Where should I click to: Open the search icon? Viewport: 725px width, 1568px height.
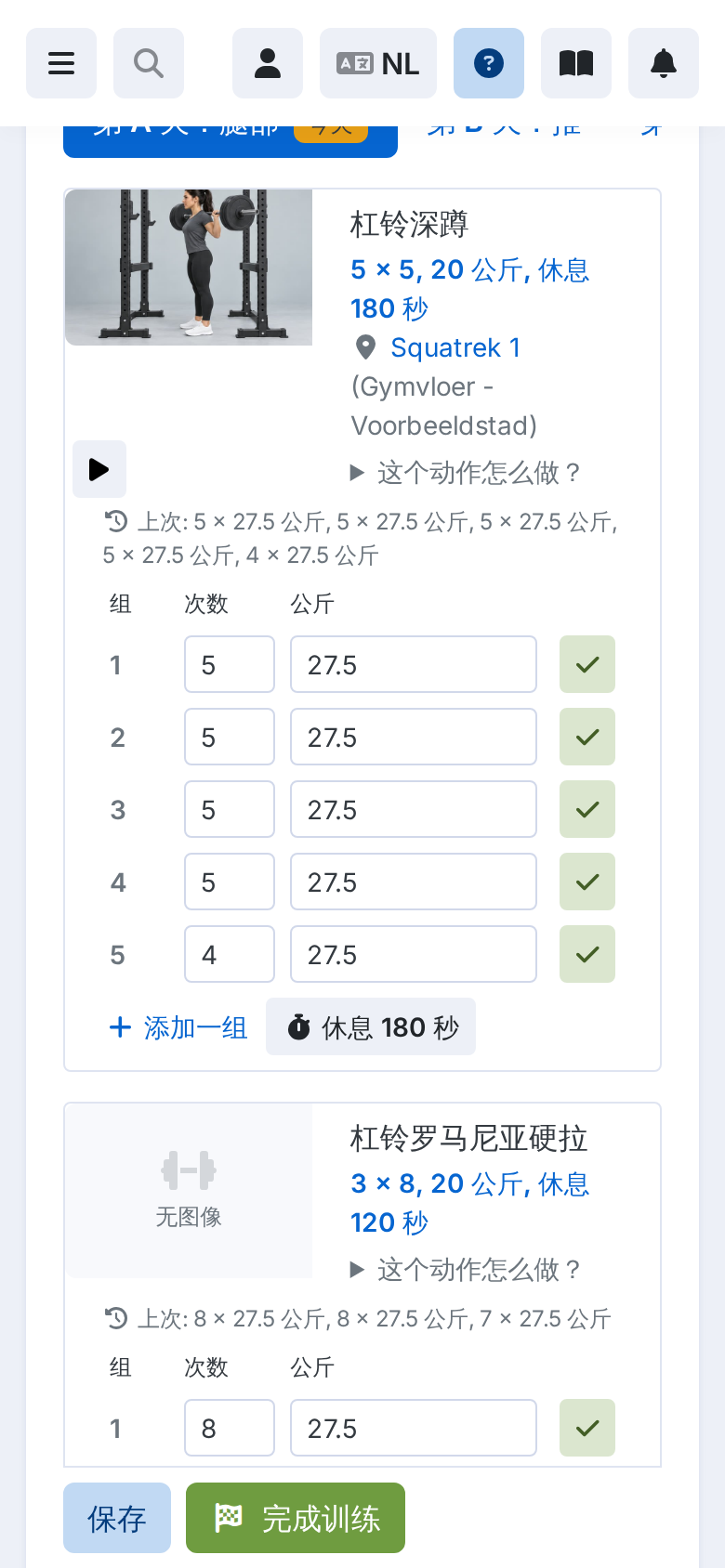149,63
